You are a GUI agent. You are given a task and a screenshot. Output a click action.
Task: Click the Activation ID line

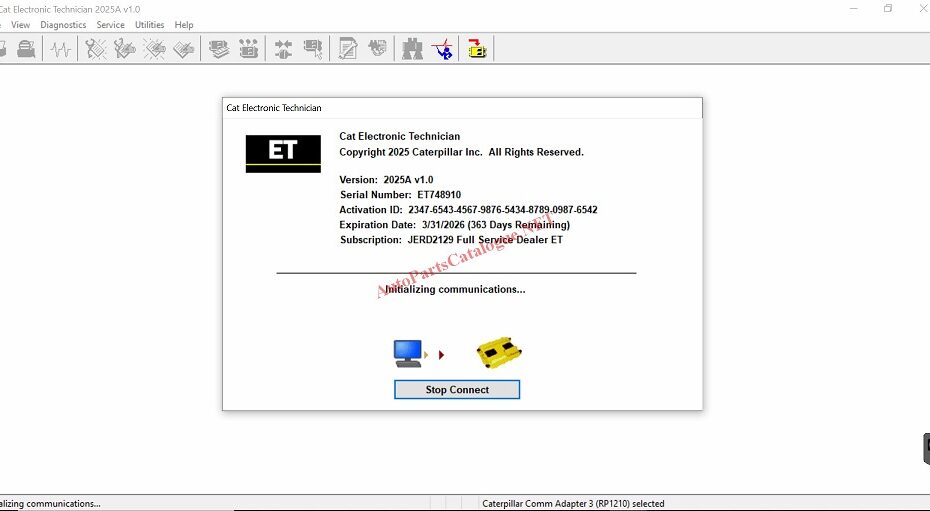(469, 210)
